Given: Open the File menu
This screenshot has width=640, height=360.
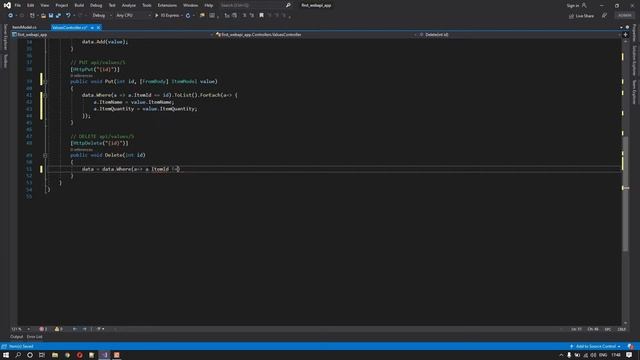Looking at the screenshot, I should click(x=18, y=5).
